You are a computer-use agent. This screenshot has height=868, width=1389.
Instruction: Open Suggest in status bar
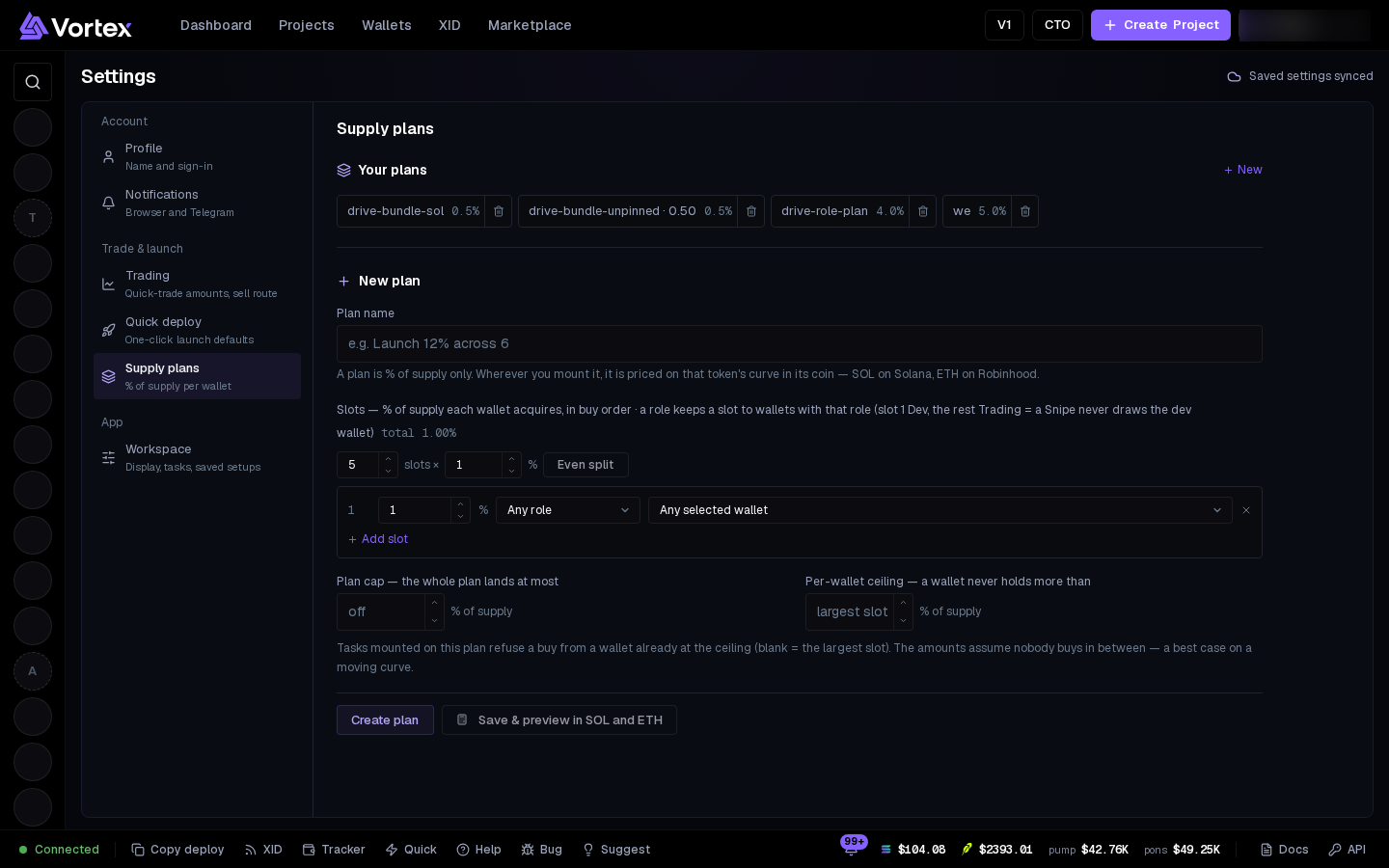click(x=616, y=850)
